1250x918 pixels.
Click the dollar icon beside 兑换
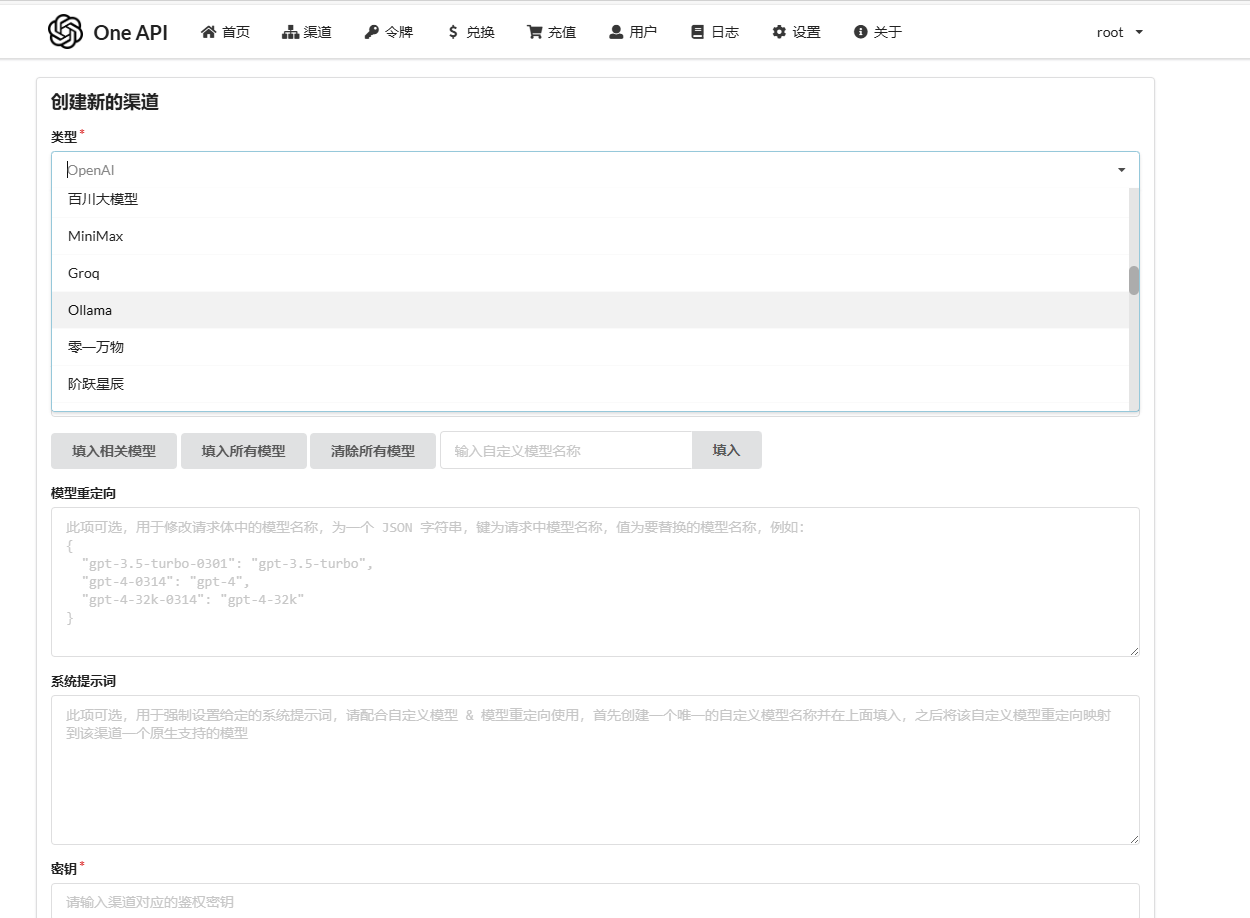pyautogui.click(x=453, y=32)
